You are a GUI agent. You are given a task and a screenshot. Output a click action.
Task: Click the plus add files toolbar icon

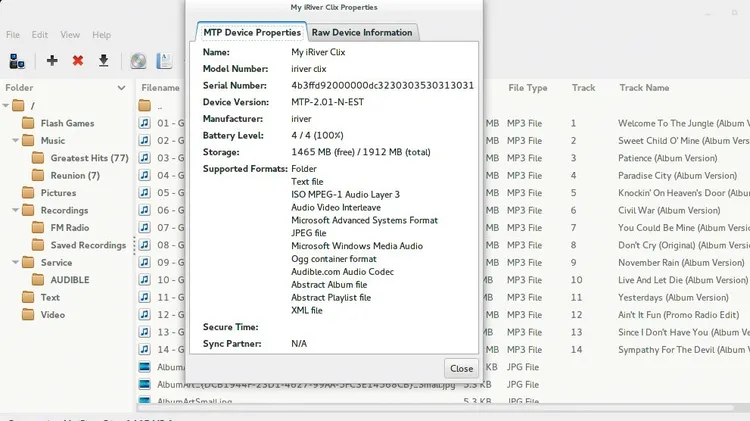click(x=52, y=60)
